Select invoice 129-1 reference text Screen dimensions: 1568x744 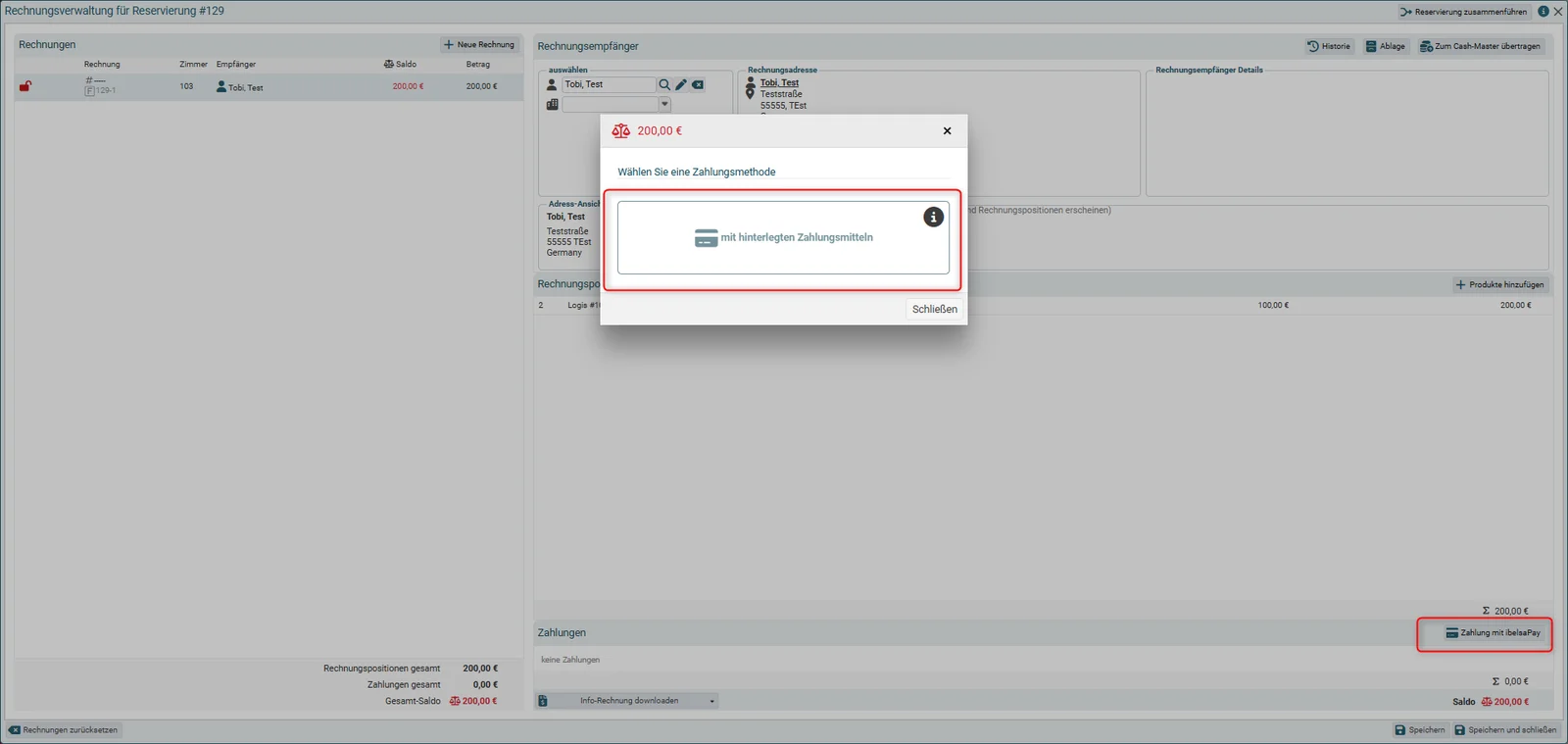[101, 90]
